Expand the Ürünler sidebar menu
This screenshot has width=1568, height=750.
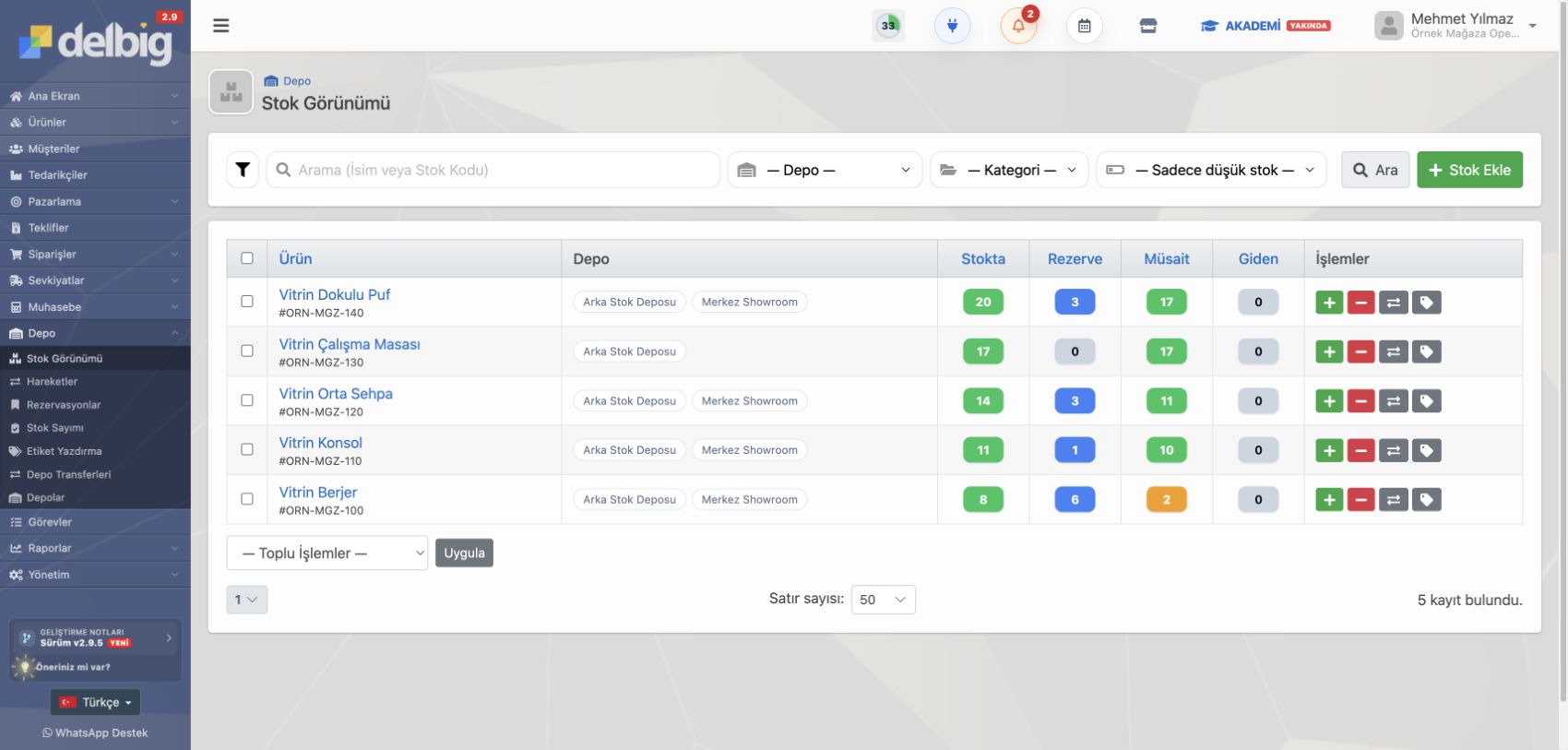(95, 122)
